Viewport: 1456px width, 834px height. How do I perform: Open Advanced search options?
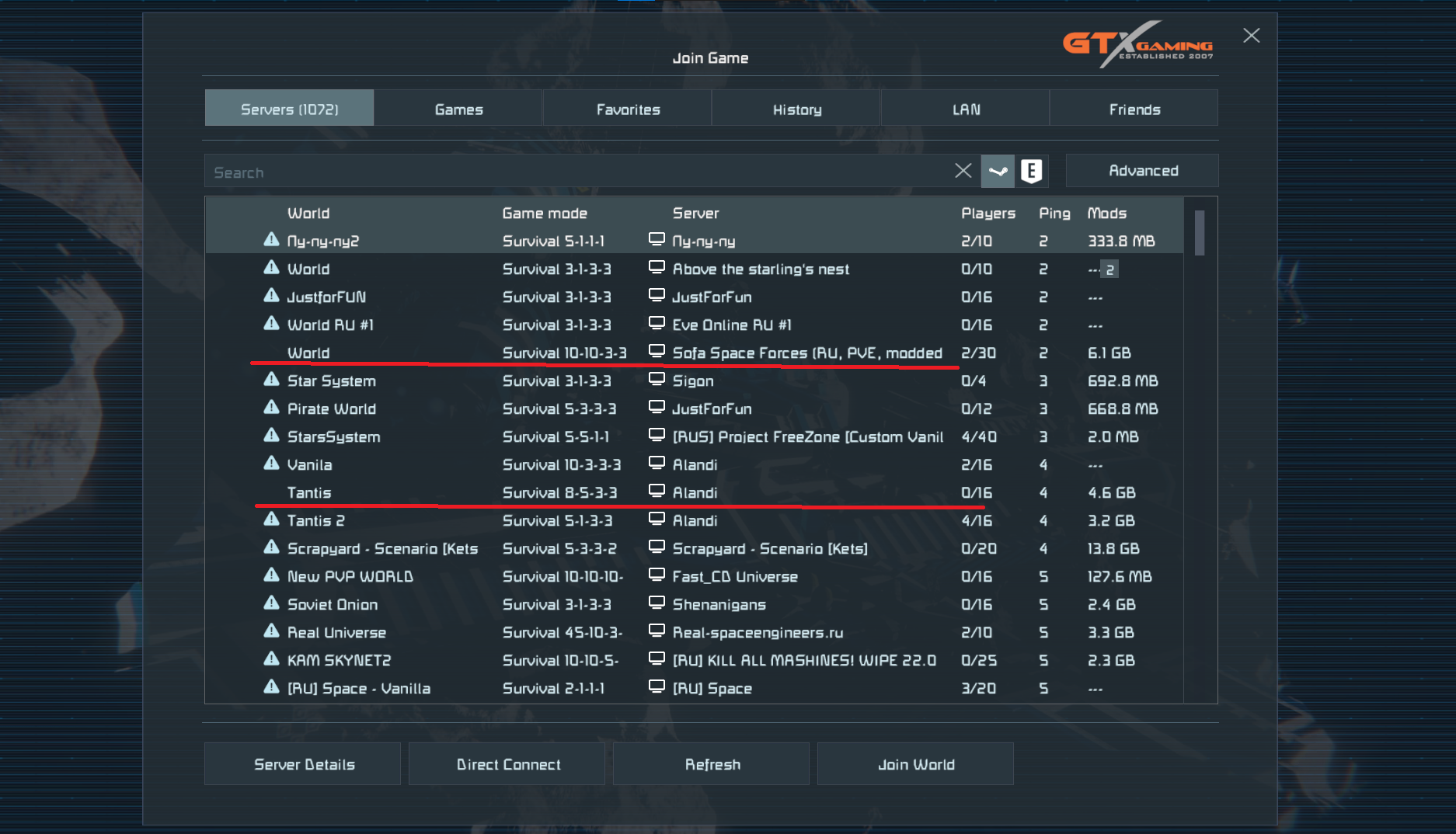pos(1142,171)
